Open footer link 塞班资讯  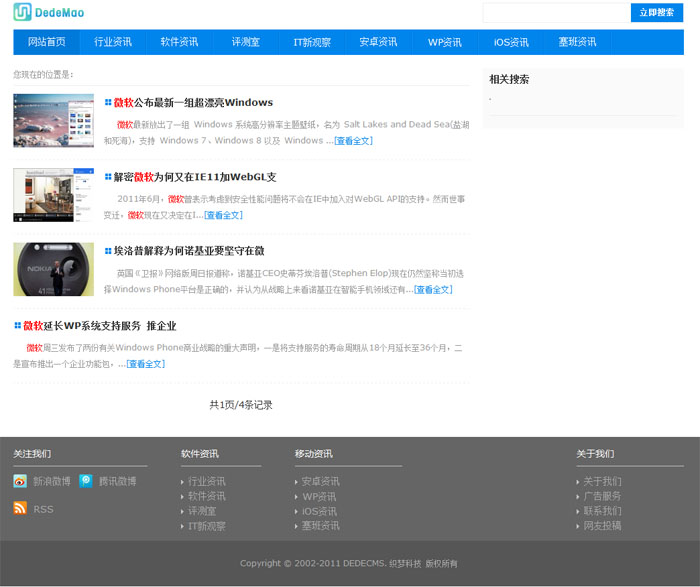(321, 526)
